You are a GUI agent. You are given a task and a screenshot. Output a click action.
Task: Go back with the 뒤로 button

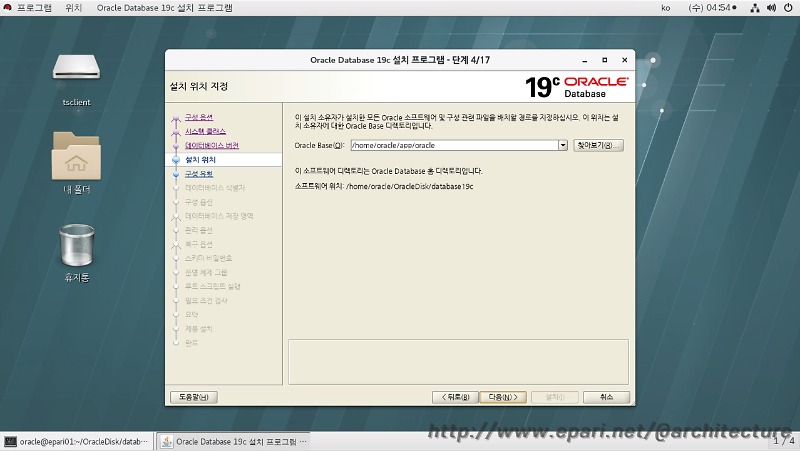coord(455,397)
